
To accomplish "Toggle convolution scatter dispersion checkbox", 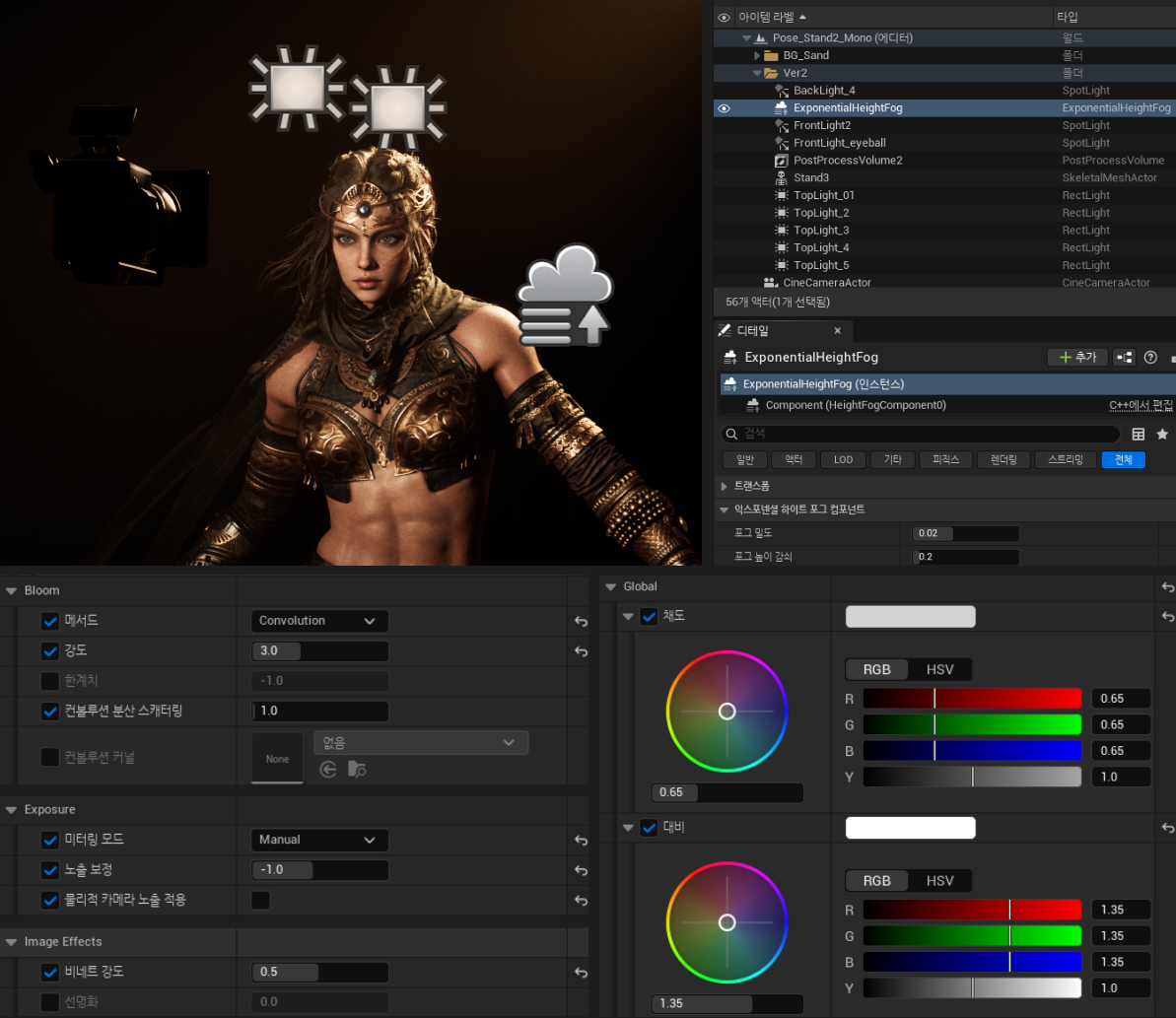I will (x=50, y=712).
